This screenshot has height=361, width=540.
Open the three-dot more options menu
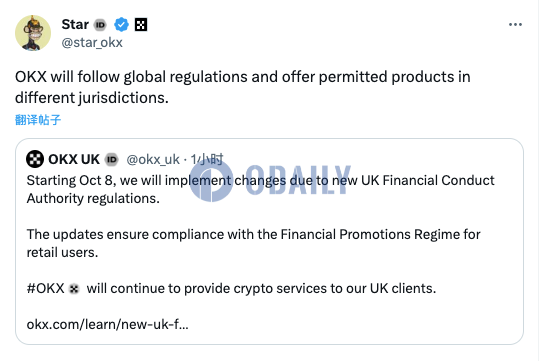[515, 24]
